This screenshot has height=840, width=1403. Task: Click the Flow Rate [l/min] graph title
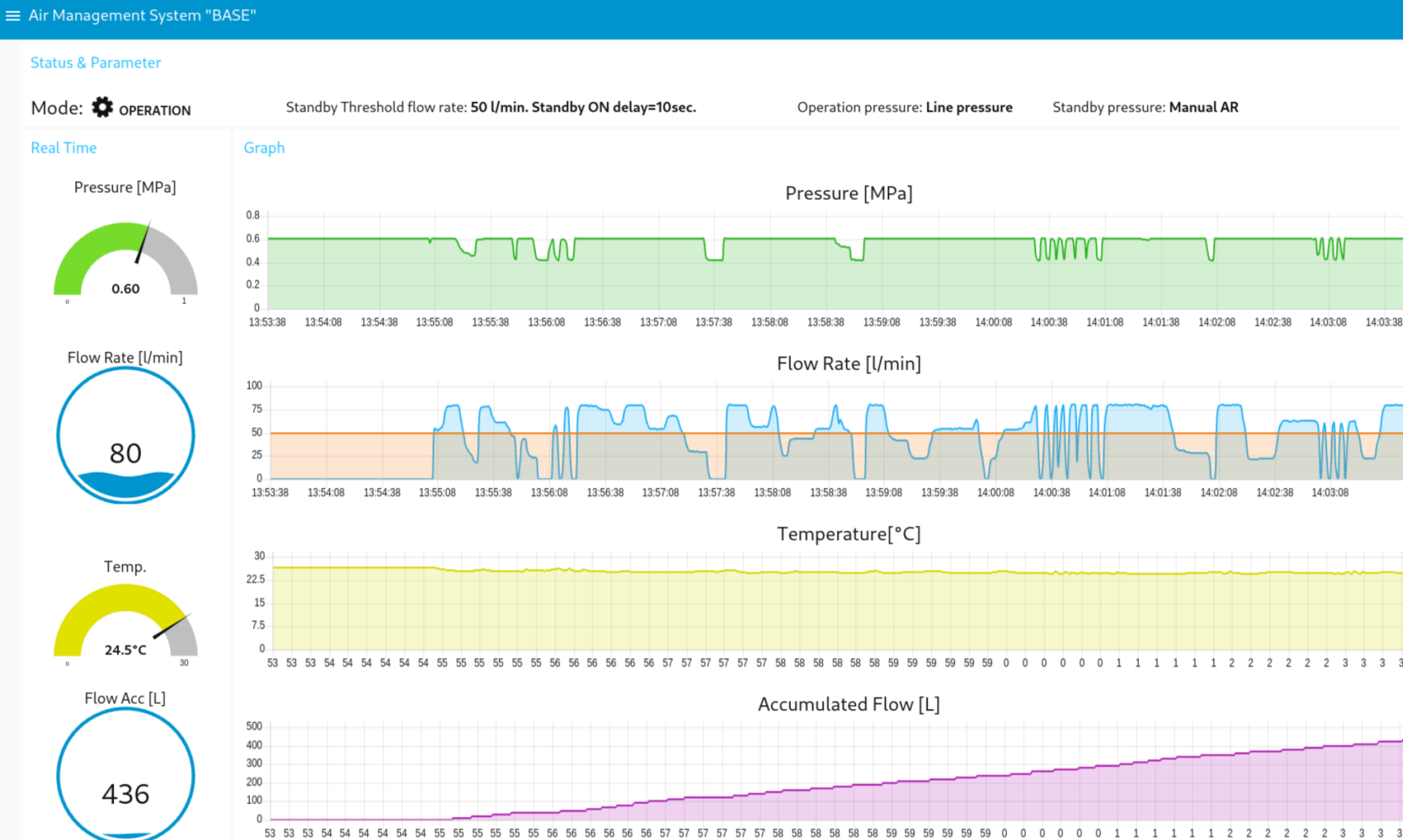point(848,364)
